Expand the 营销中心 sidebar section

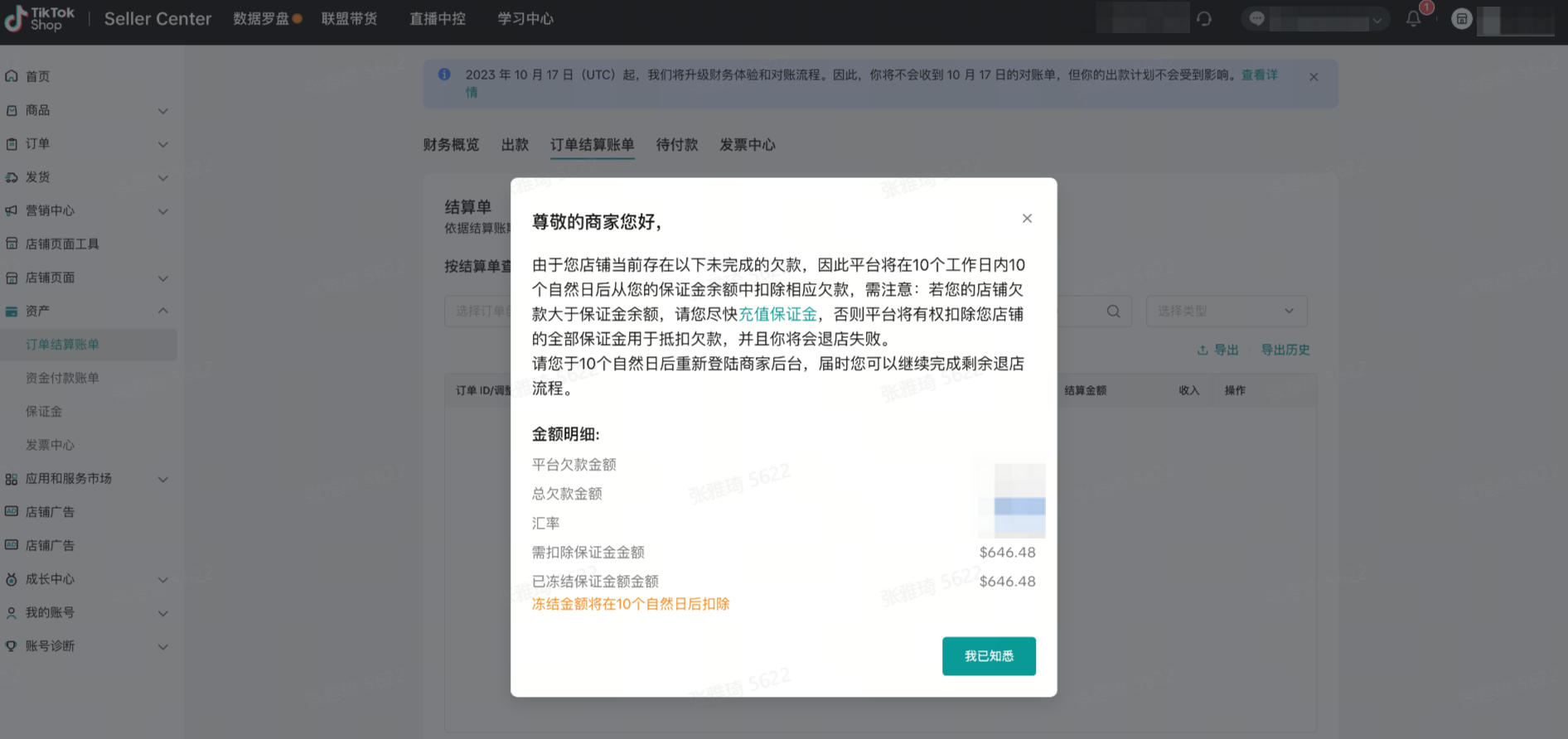point(162,211)
